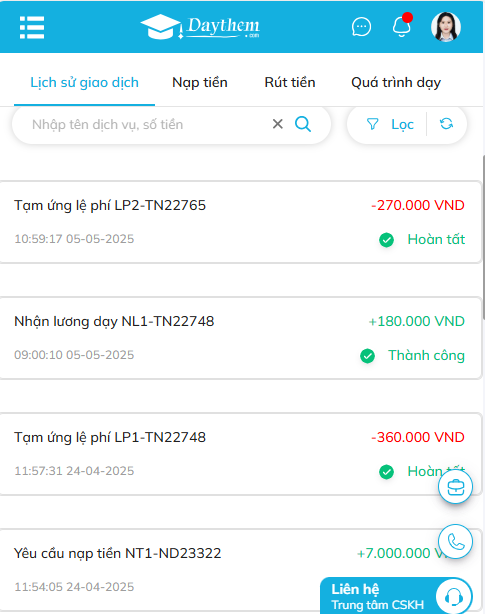Viewport: 485px width, 614px height.
Task: Open the user profile avatar
Action: click(445, 27)
